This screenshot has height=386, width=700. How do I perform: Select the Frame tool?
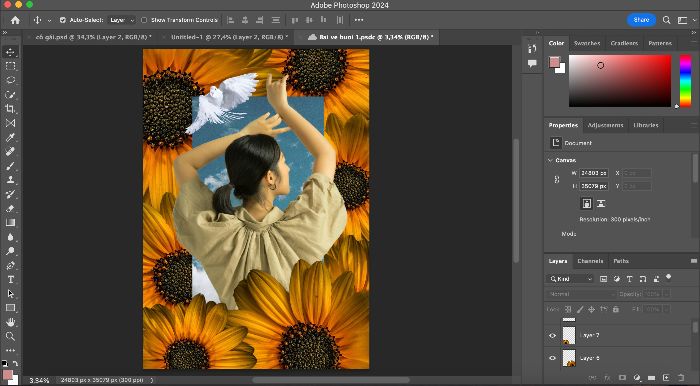point(10,123)
